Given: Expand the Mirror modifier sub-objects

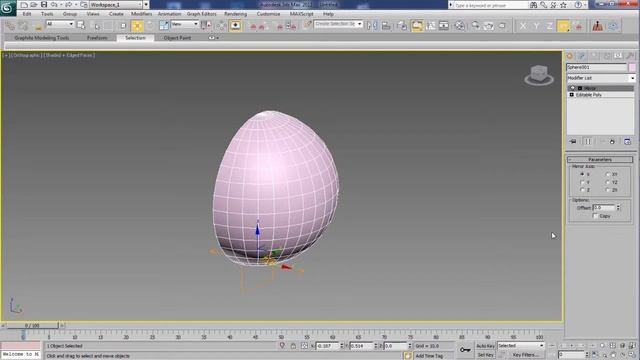Looking at the screenshot, I should pos(580,88).
